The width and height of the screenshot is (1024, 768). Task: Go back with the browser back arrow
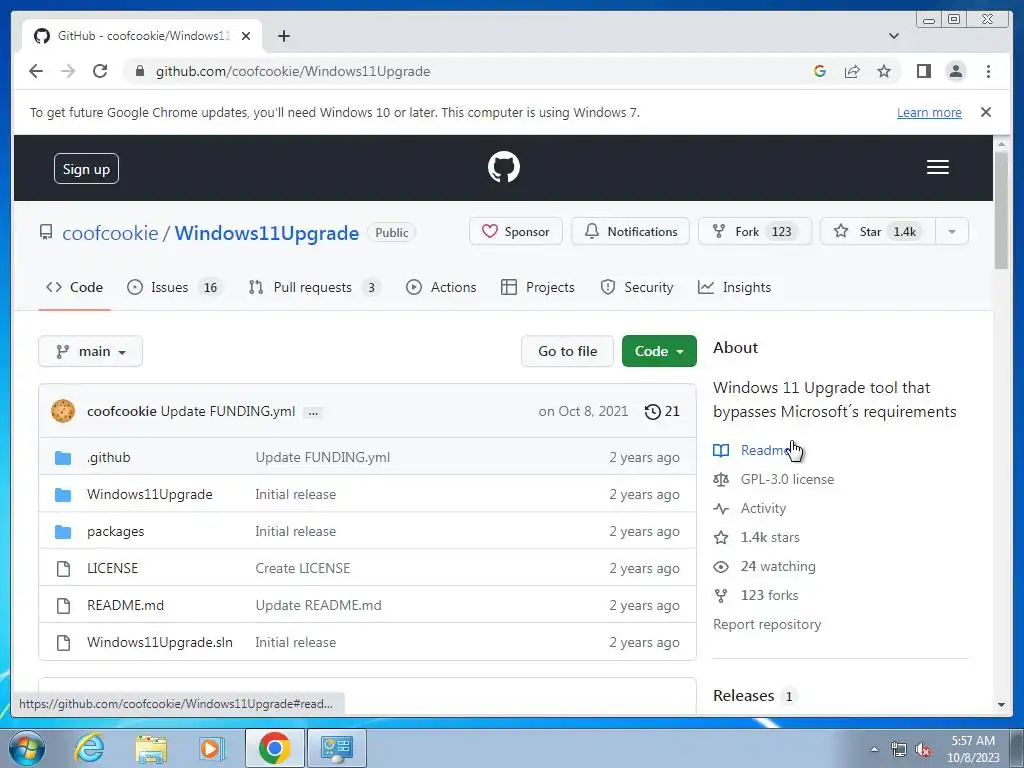[36, 71]
